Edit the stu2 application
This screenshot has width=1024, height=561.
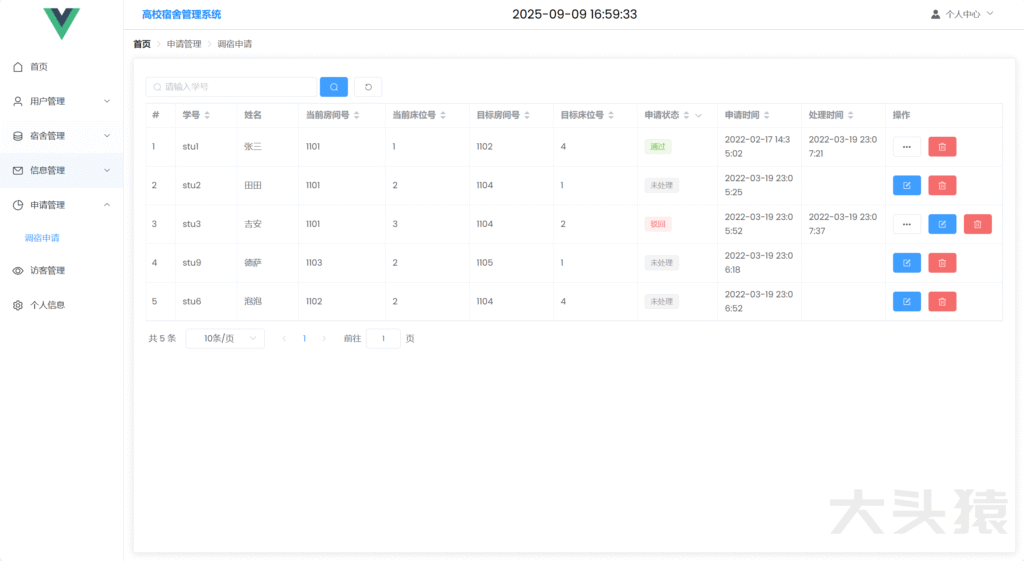tap(906, 185)
